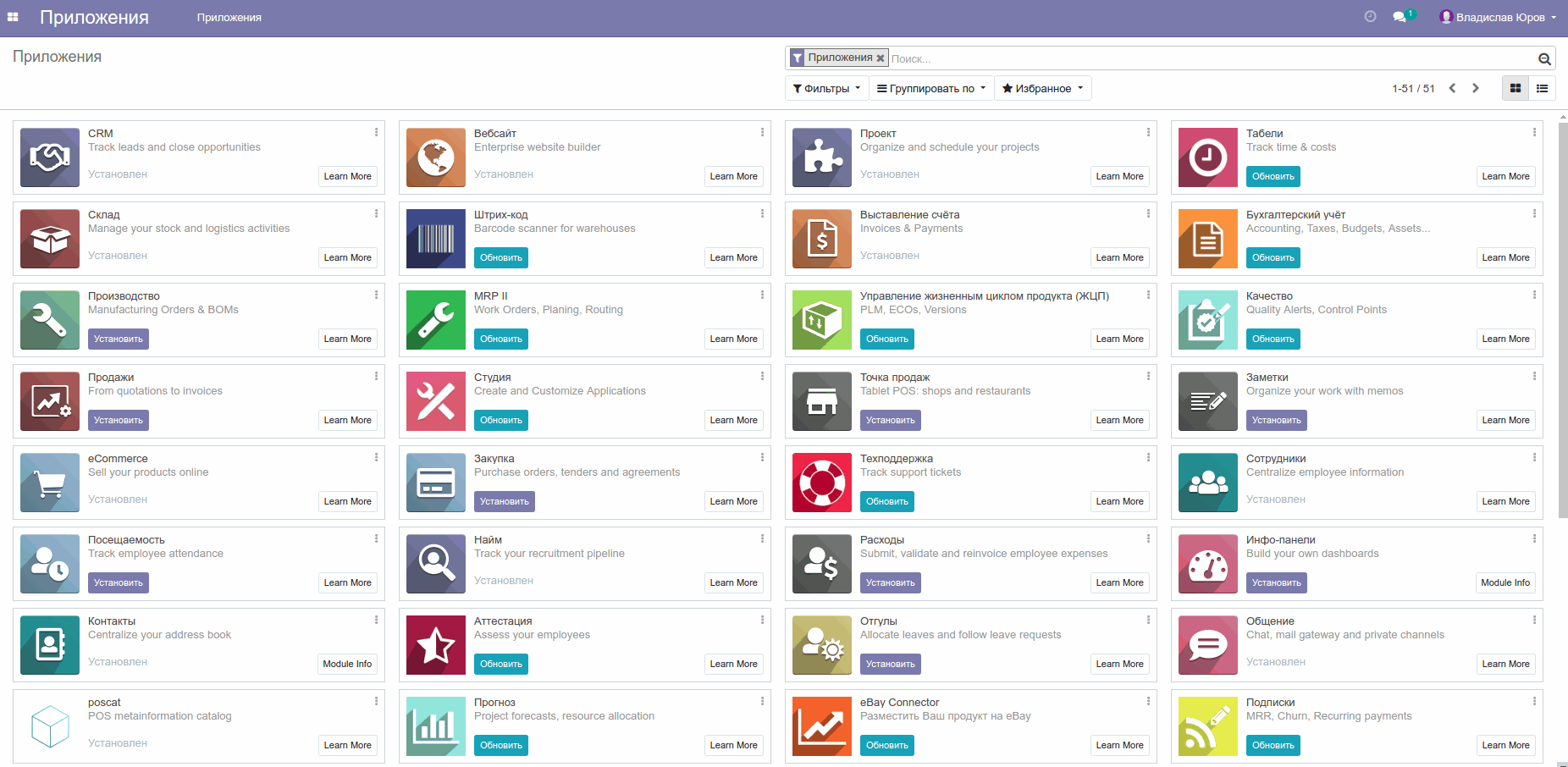Open the Фильтры dropdown
The height and width of the screenshot is (767, 1568).
pos(825,88)
